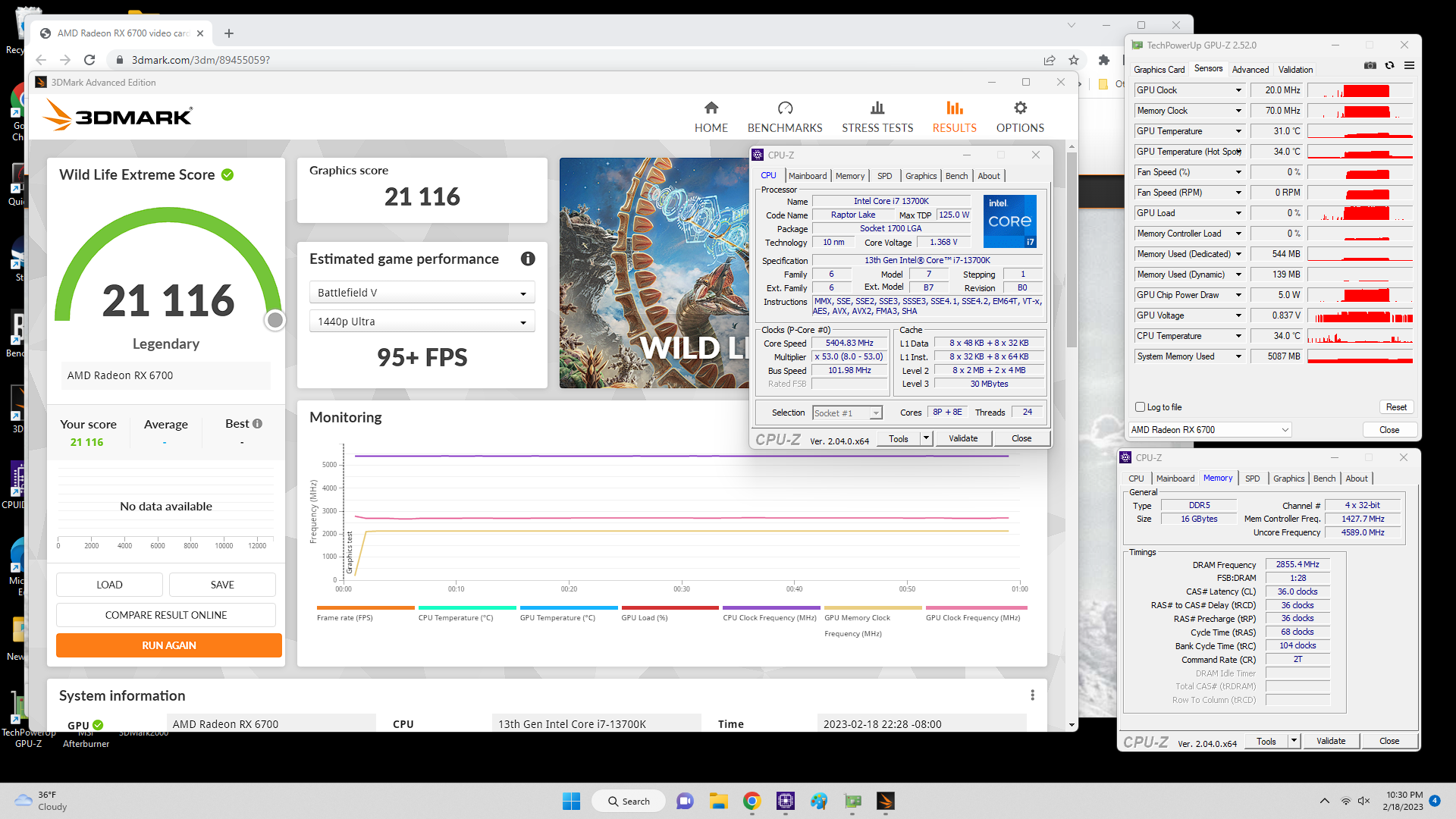Click the Wild Life benchmark thumbnail image

pyautogui.click(x=654, y=273)
